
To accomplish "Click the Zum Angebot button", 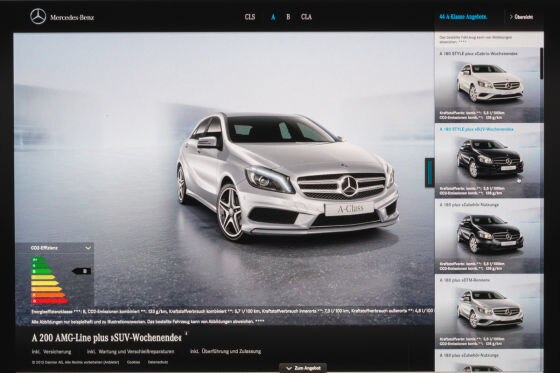I will pyautogui.click(x=304, y=368).
